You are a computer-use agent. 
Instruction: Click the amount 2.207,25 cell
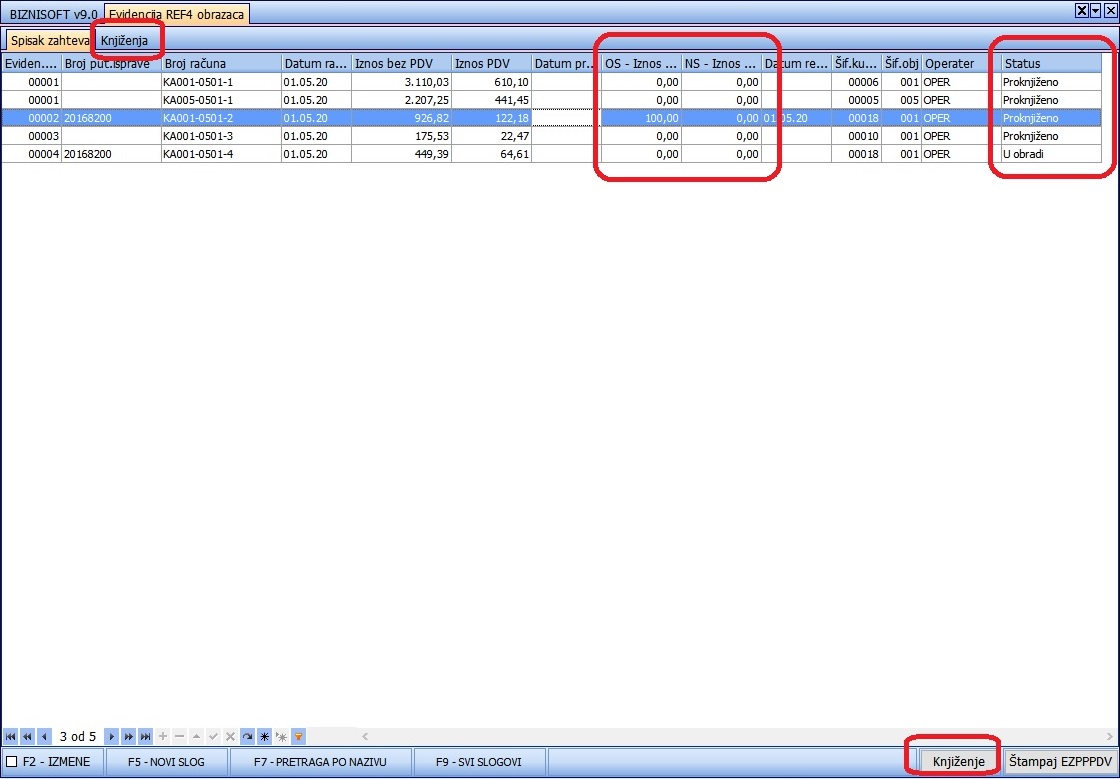tap(401, 100)
